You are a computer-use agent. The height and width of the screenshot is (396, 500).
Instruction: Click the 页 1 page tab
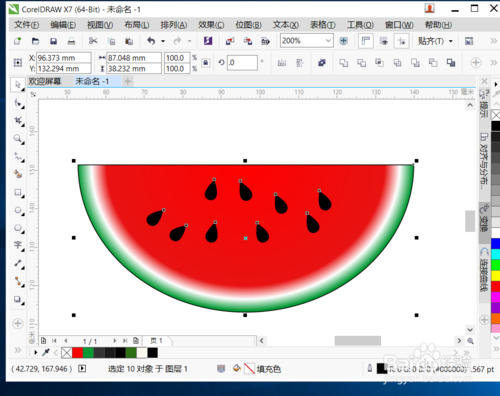pyautogui.click(x=157, y=341)
